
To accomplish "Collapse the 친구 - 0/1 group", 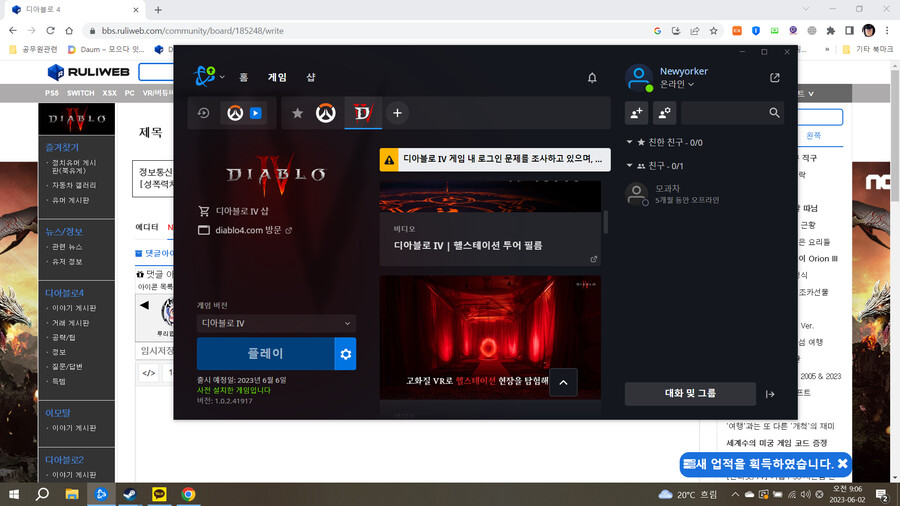I will (629, 165).
